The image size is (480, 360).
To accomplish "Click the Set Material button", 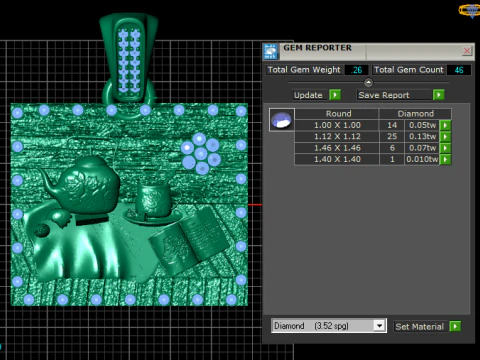I will (421, 326).
